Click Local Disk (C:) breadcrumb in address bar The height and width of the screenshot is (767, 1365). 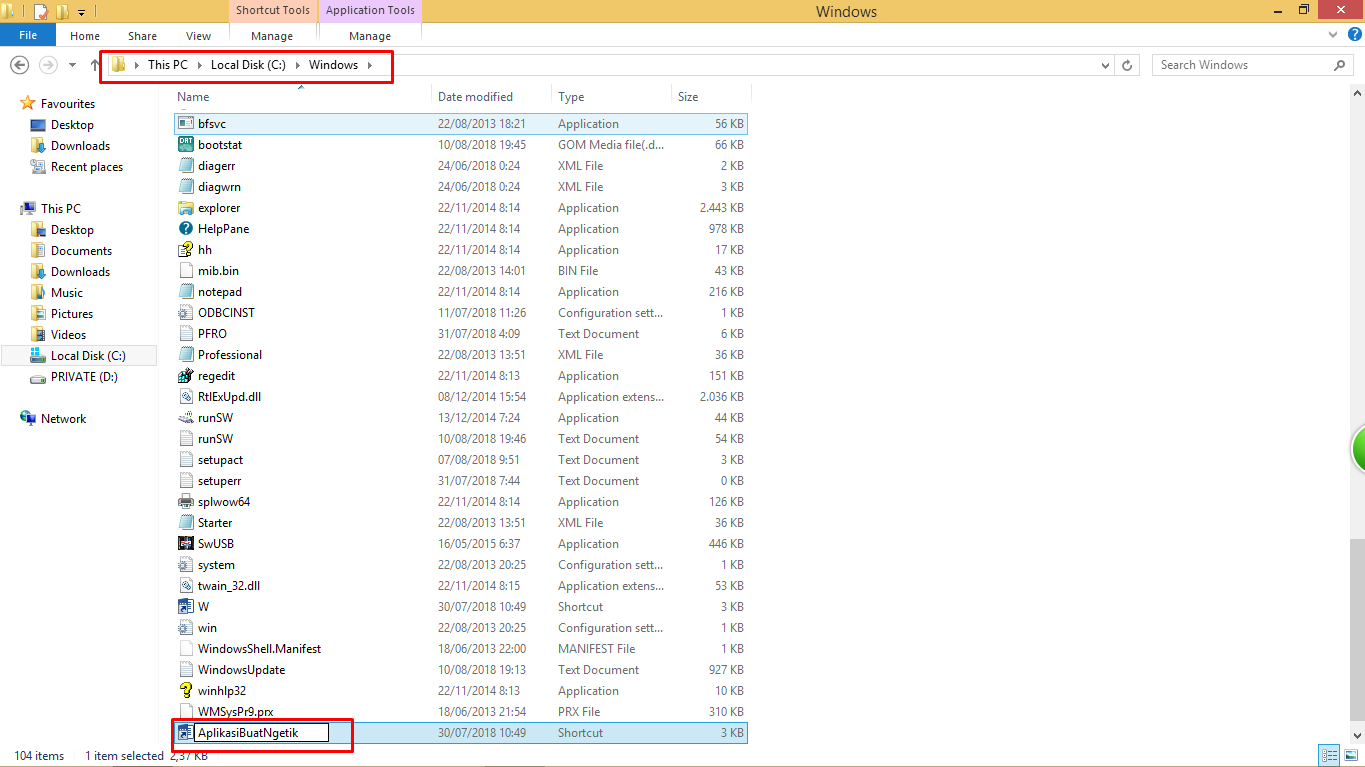[248, 65]
